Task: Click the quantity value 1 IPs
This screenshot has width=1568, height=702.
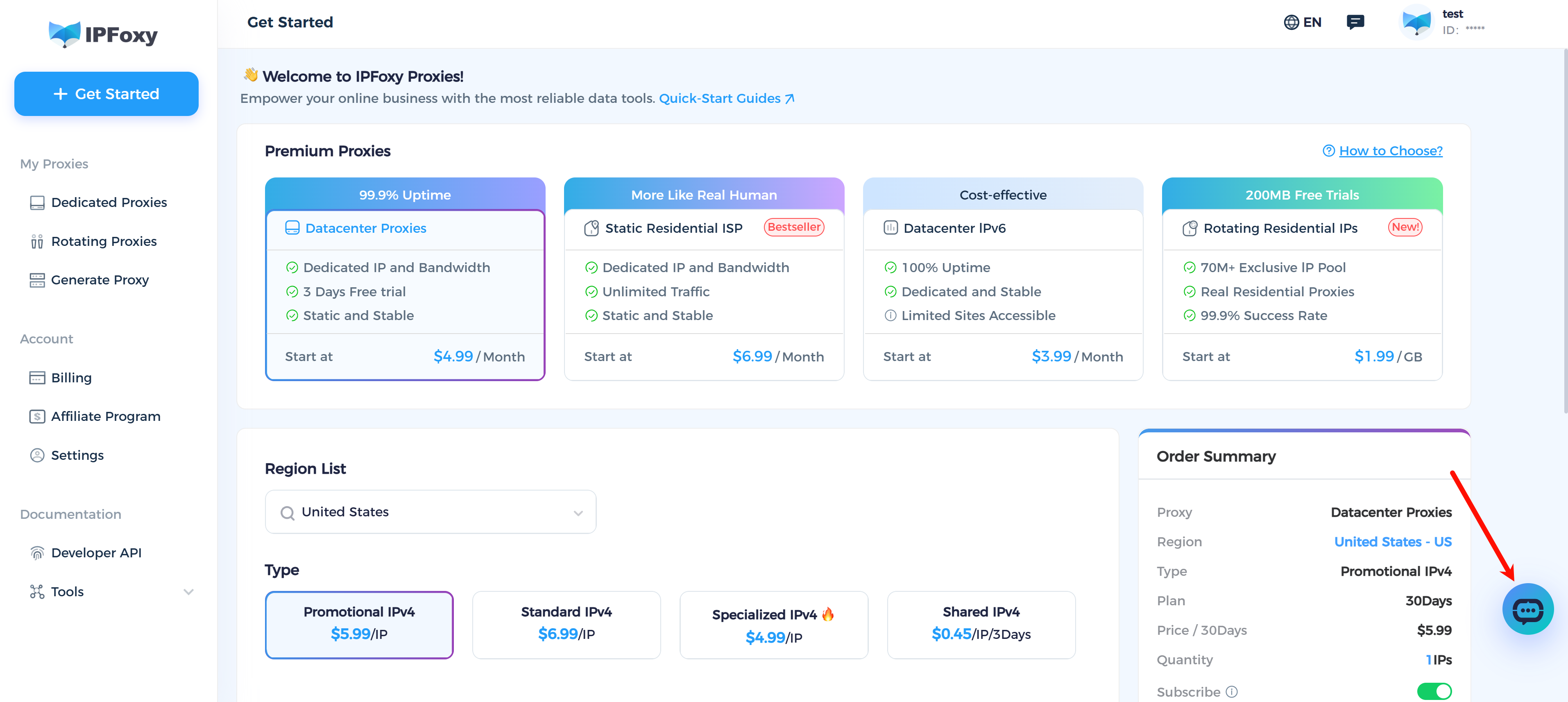Action: pyautogui.click(x=1438, y=660)
